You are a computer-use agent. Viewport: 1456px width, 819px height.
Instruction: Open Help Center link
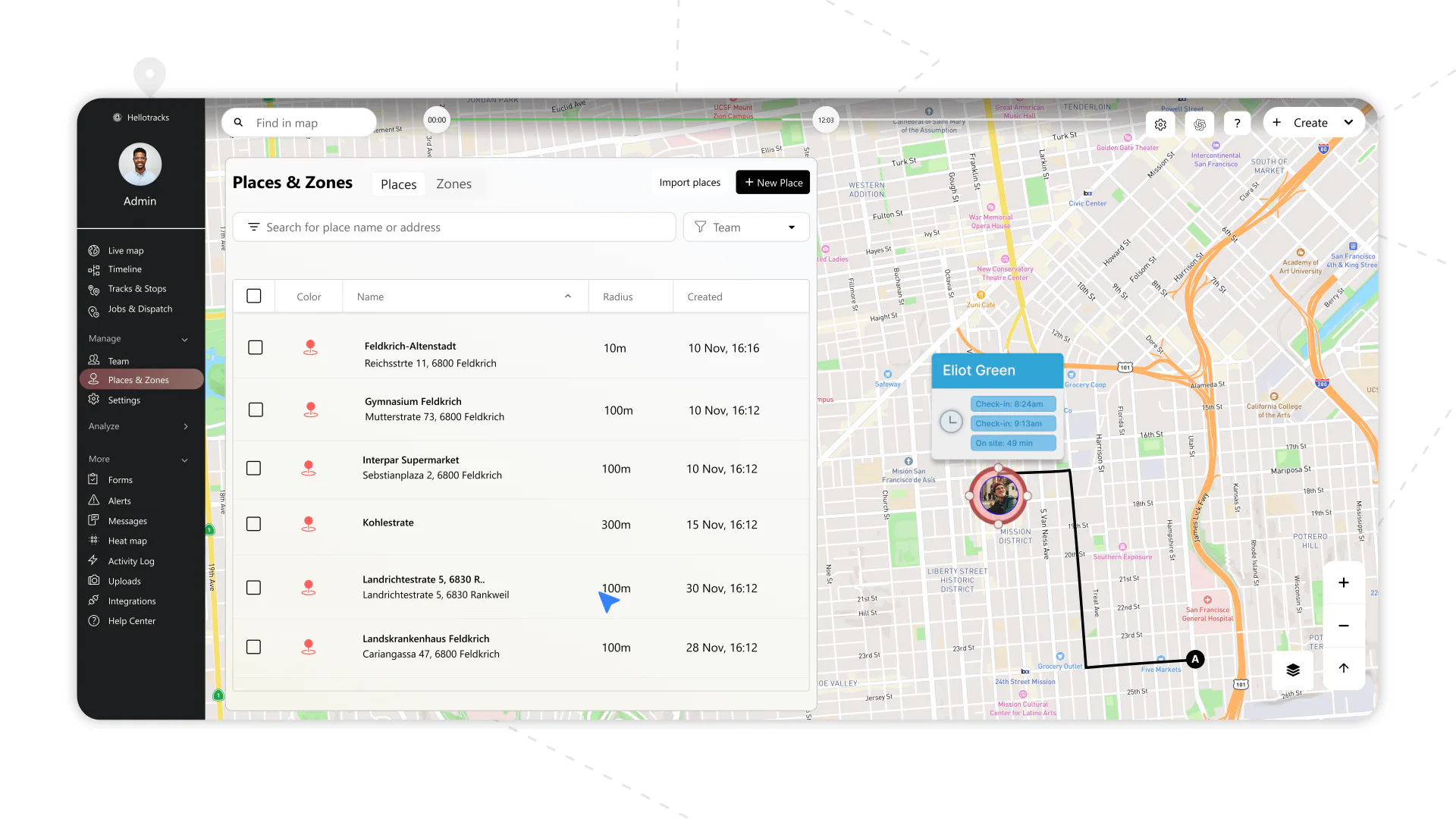(131, 621)
